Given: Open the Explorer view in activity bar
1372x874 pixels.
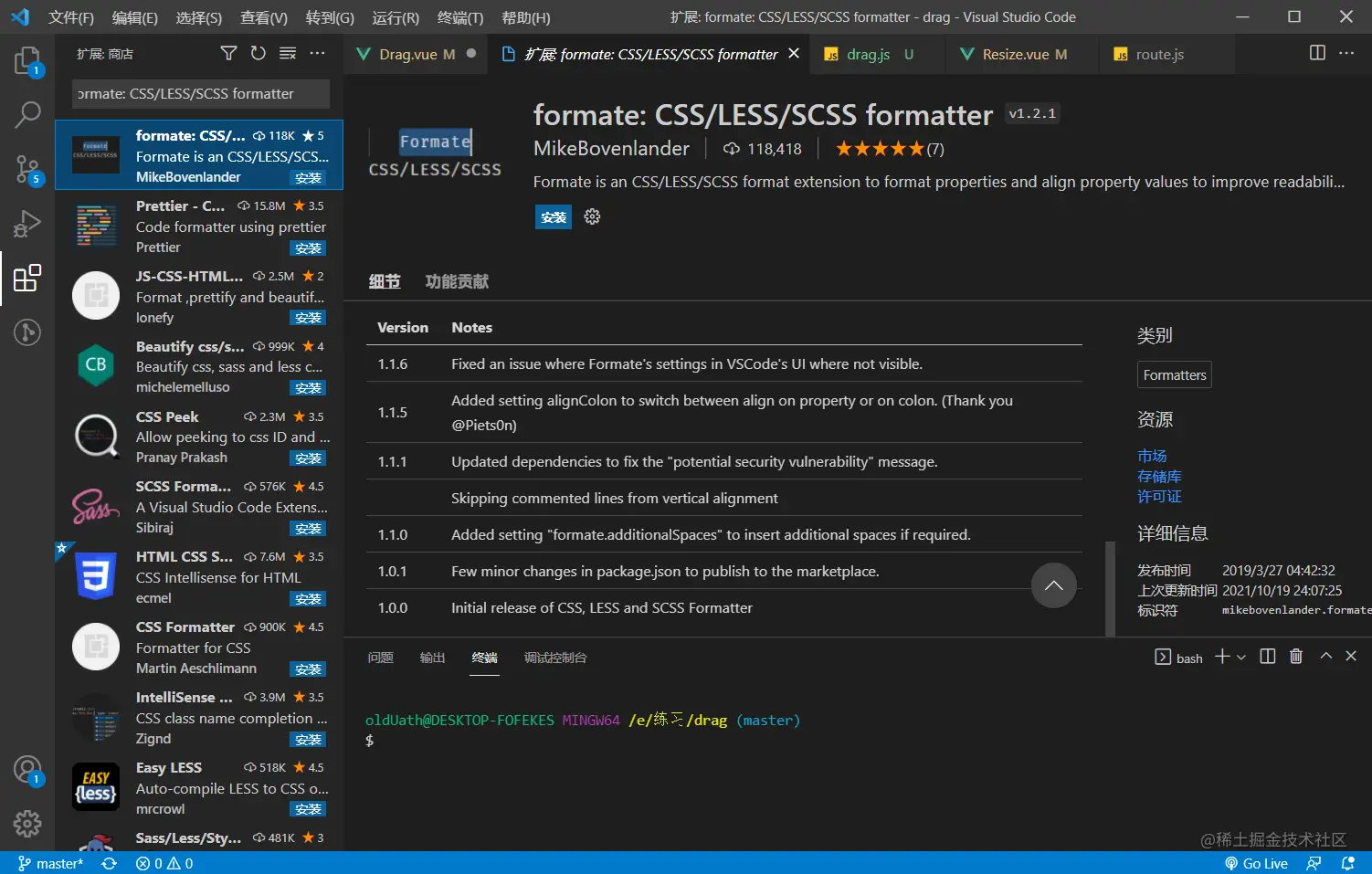Looking at the screenshot, I should pos(27,61).
